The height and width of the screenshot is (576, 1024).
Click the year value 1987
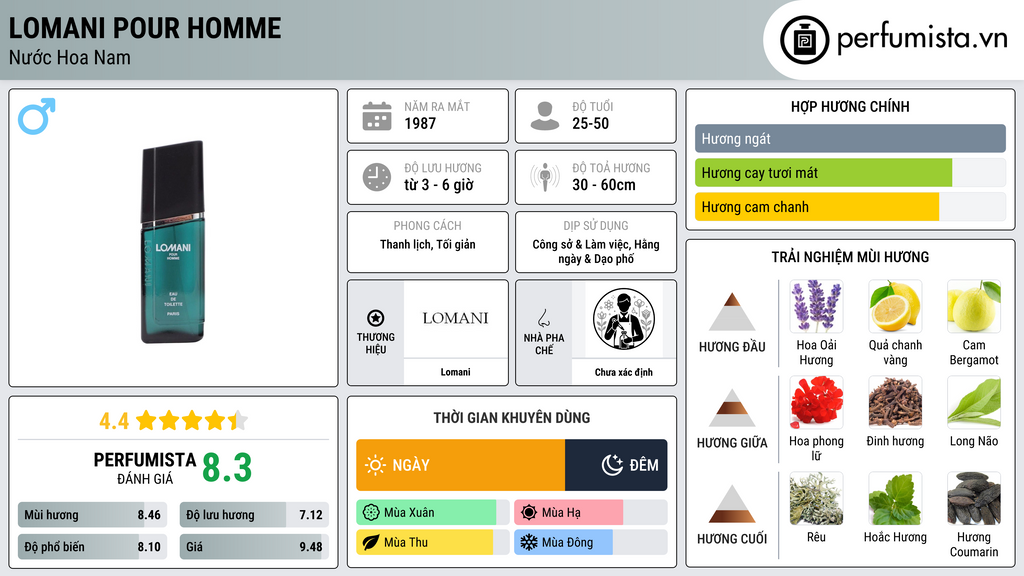[420, 123]
